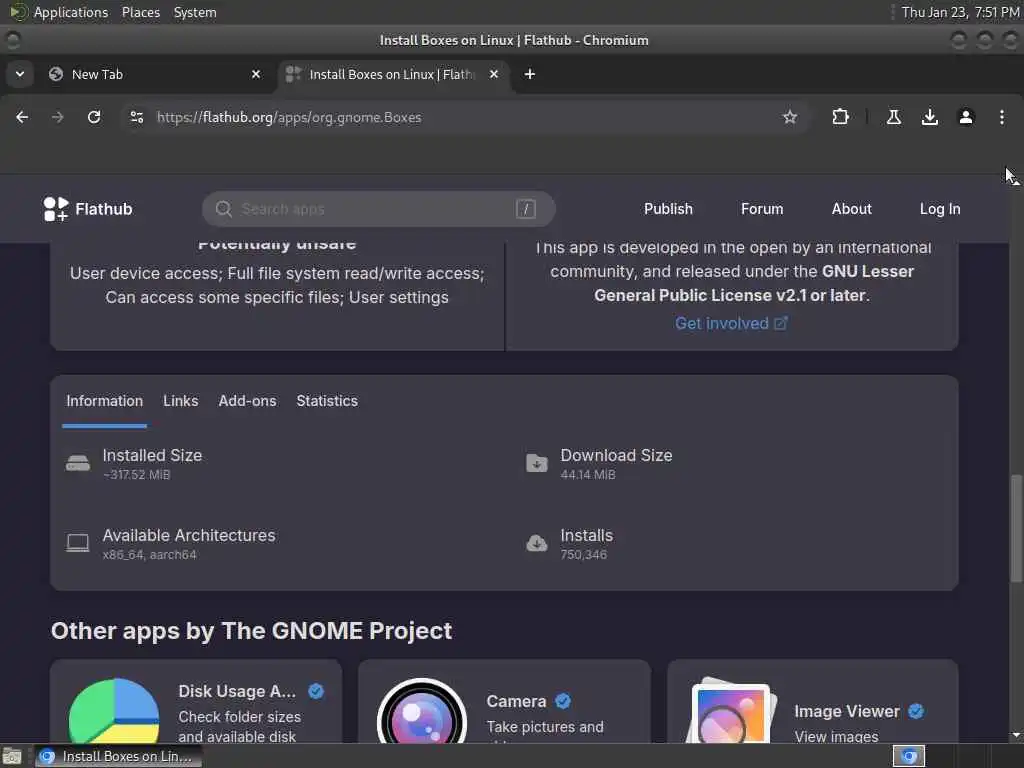Click the Installs cloud download icon

[x=537, y=543]
